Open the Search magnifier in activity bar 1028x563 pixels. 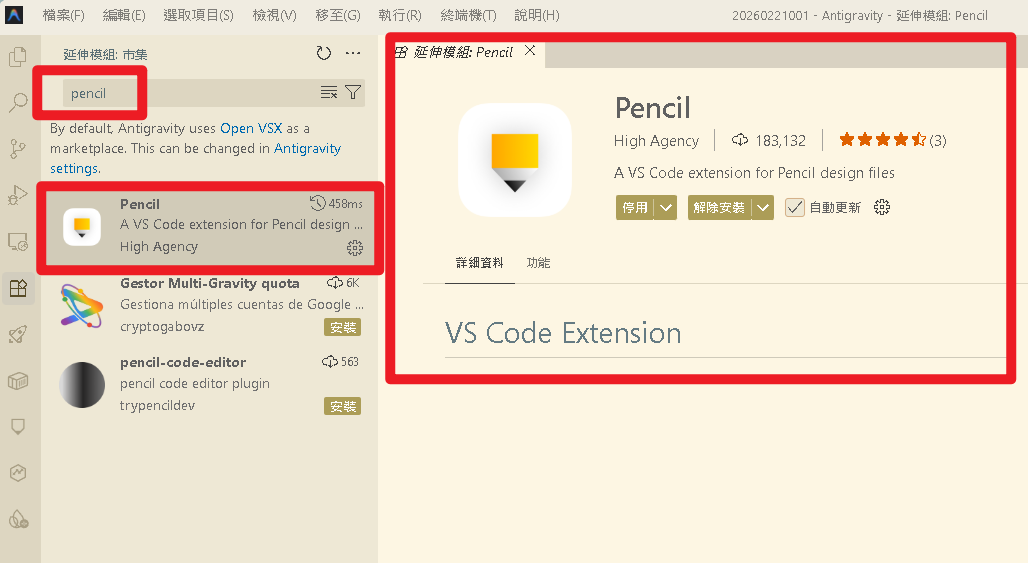coord(18,102)
